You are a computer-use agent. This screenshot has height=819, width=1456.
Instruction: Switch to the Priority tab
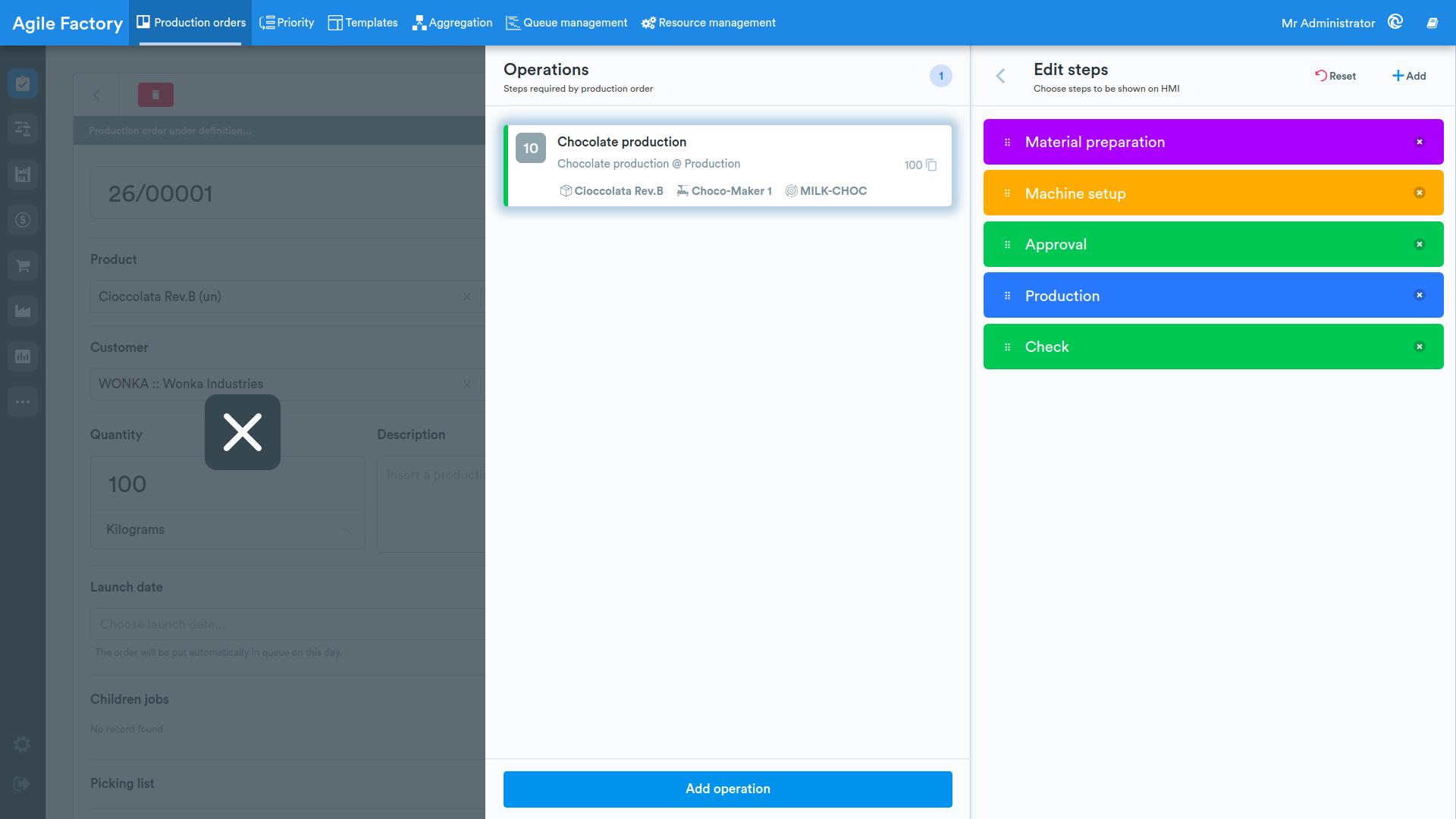[x=287, y=23]
